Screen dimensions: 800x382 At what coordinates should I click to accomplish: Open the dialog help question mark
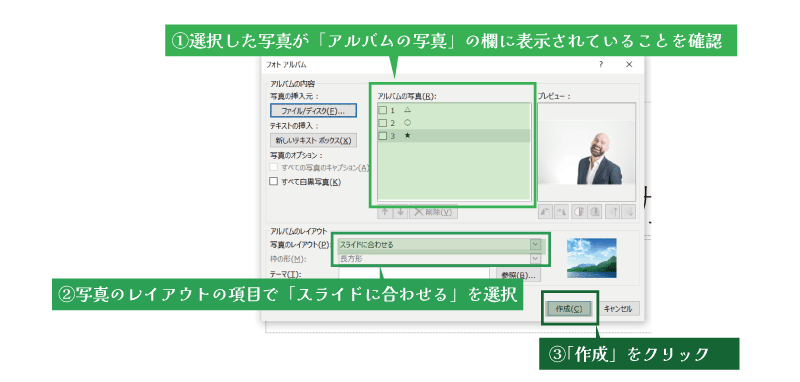(x=601, y=65)
